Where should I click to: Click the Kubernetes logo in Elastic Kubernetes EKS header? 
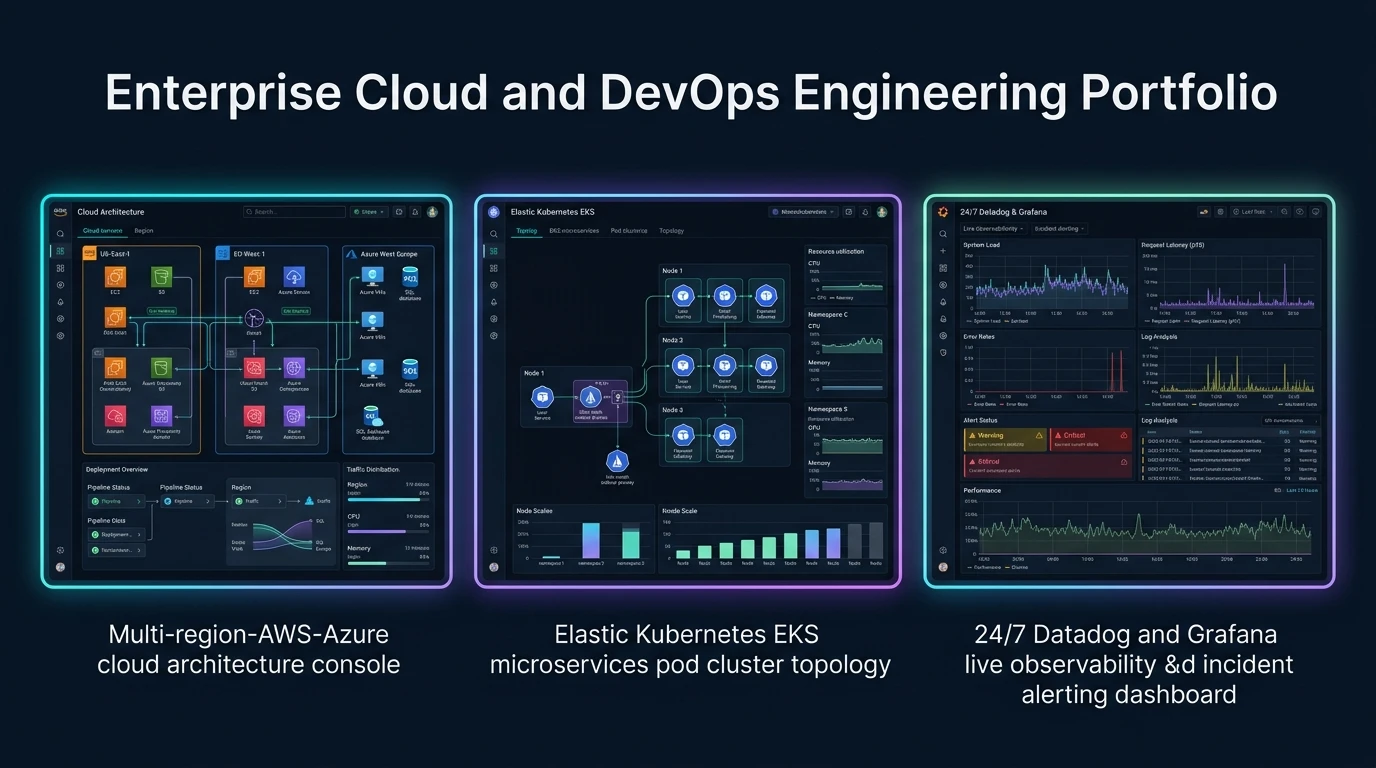(x=494, y=212)
